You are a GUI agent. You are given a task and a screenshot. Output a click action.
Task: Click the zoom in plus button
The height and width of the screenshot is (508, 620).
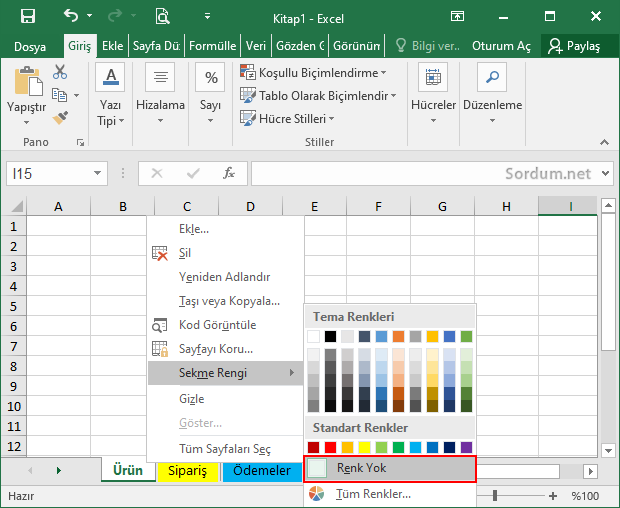click(x=553, y=496)
